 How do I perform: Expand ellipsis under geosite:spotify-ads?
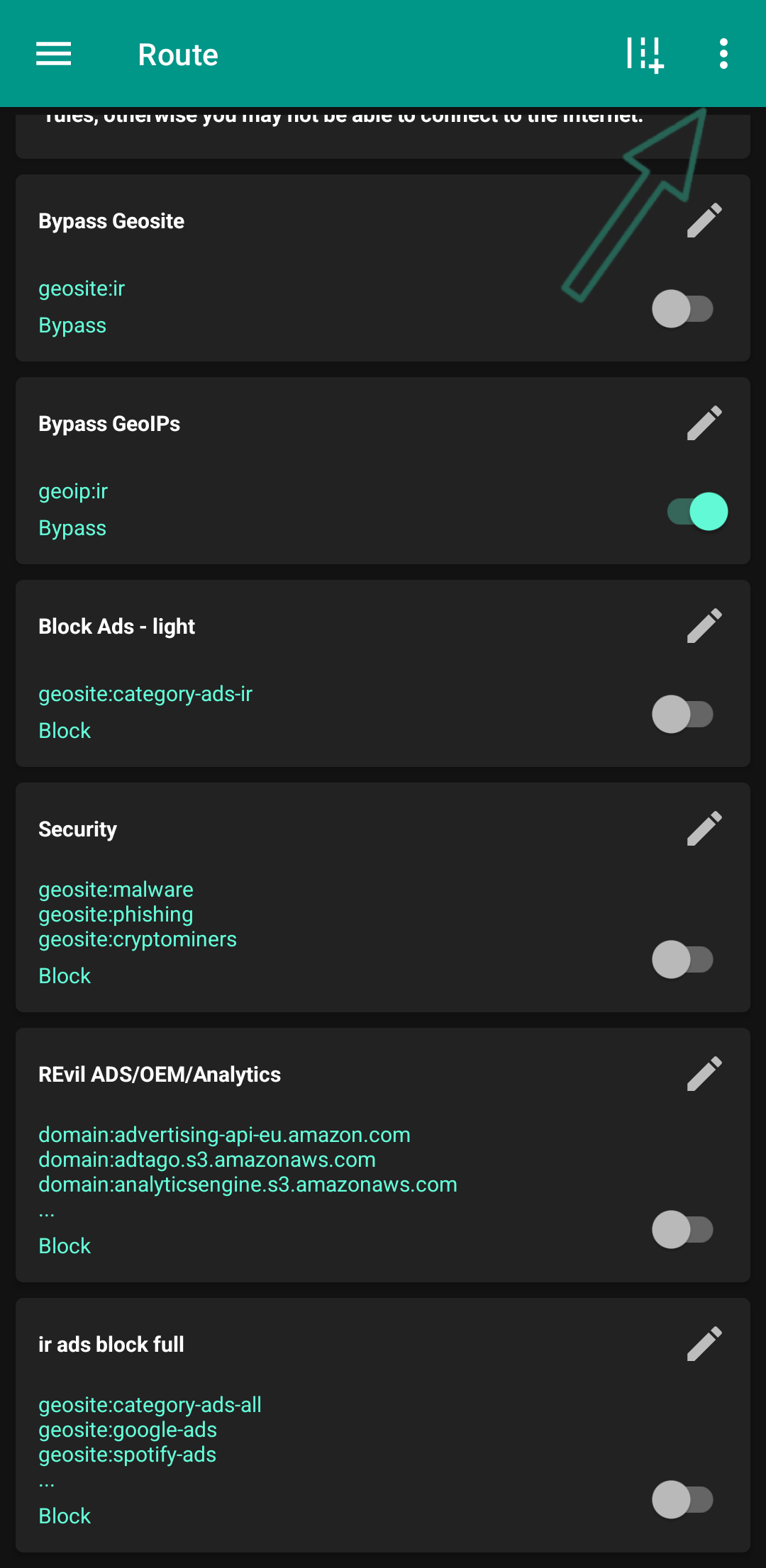47,1483
